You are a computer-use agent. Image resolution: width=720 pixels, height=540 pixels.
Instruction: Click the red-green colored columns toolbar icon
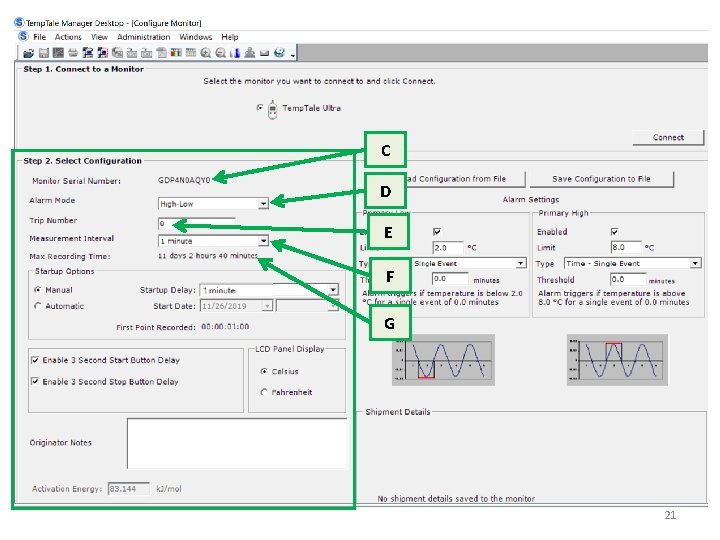(176, 53)
